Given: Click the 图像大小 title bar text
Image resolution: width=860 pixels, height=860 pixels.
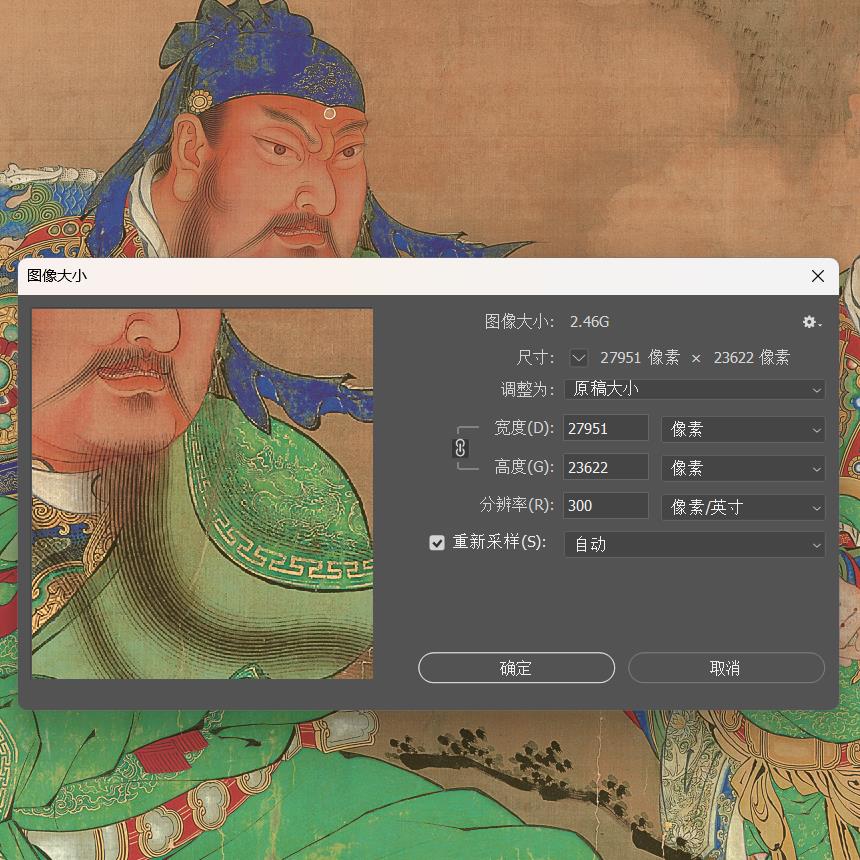Looking at the screenshot, I should click(x=57, y=275).
